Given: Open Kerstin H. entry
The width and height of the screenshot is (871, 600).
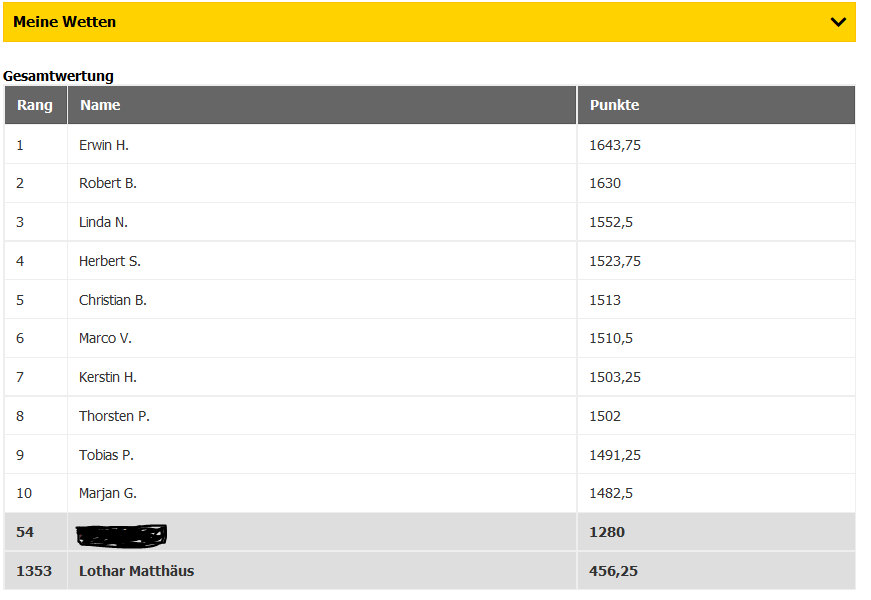Looking at the screenshot, I should tap(108, 377).
